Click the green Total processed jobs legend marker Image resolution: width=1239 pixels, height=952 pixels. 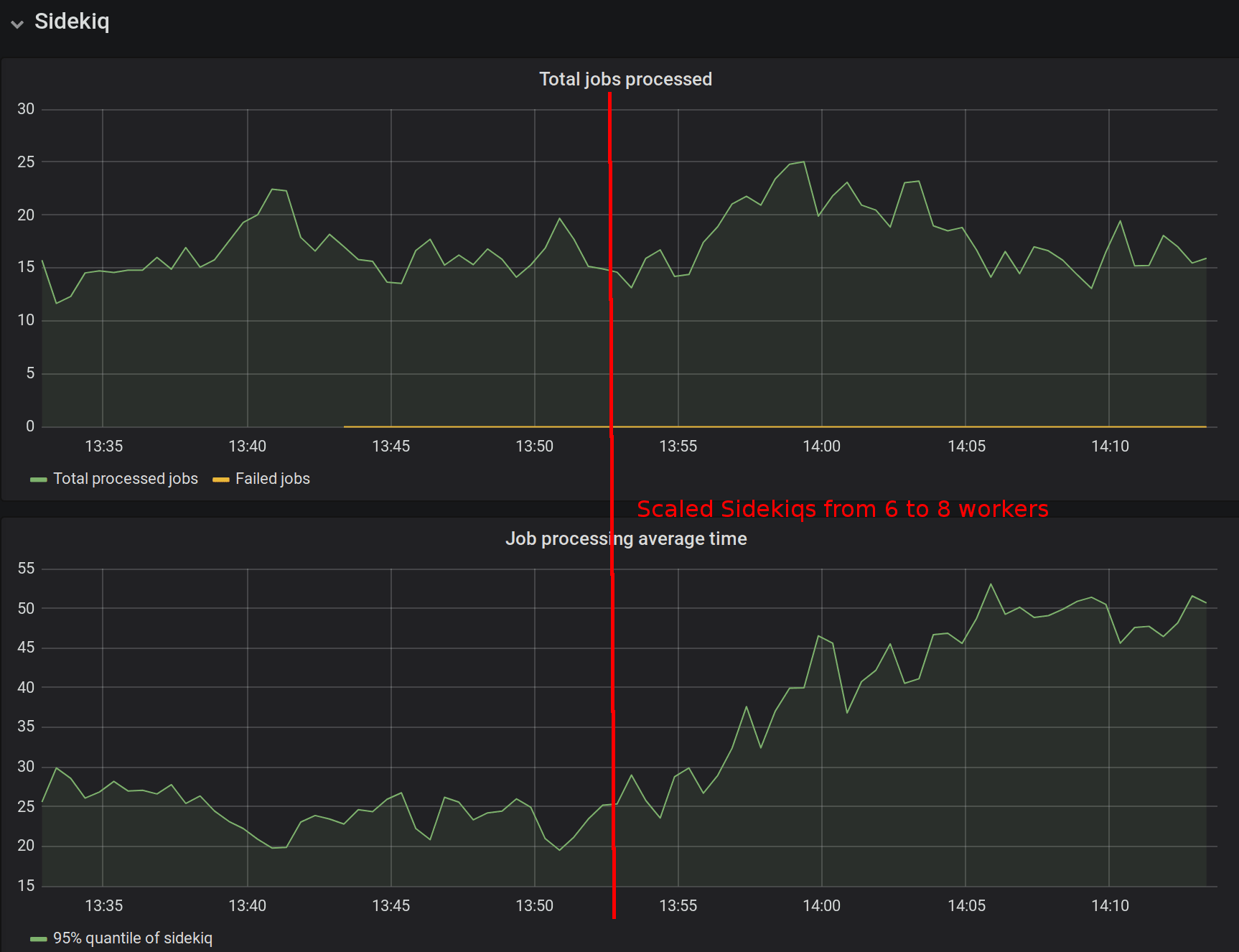pyautogui.click(x=39, y=478)
